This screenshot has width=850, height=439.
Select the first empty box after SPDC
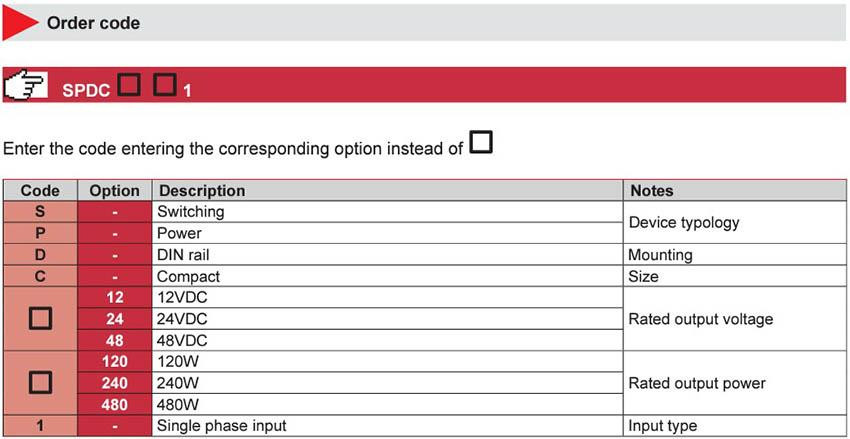pyautogui.click(x=129, y=85)
